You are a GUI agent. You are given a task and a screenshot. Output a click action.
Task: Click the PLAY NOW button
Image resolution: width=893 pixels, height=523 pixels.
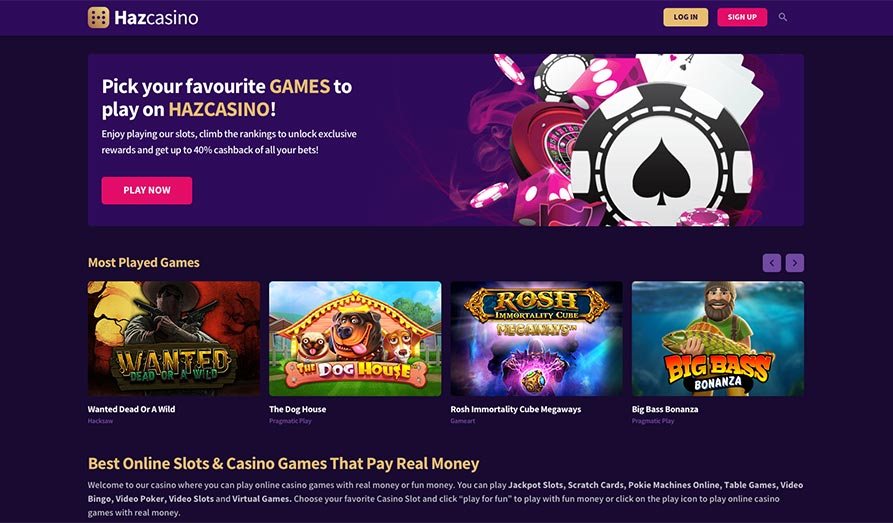point(146,190)
